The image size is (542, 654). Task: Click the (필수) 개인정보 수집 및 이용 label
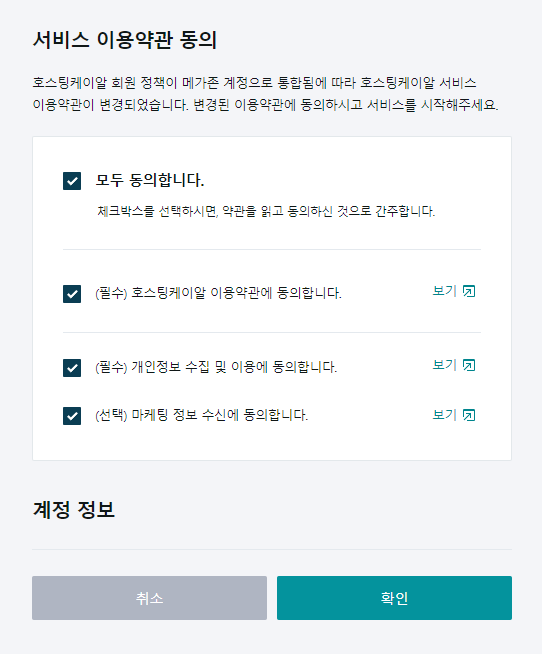click(216, 367)
